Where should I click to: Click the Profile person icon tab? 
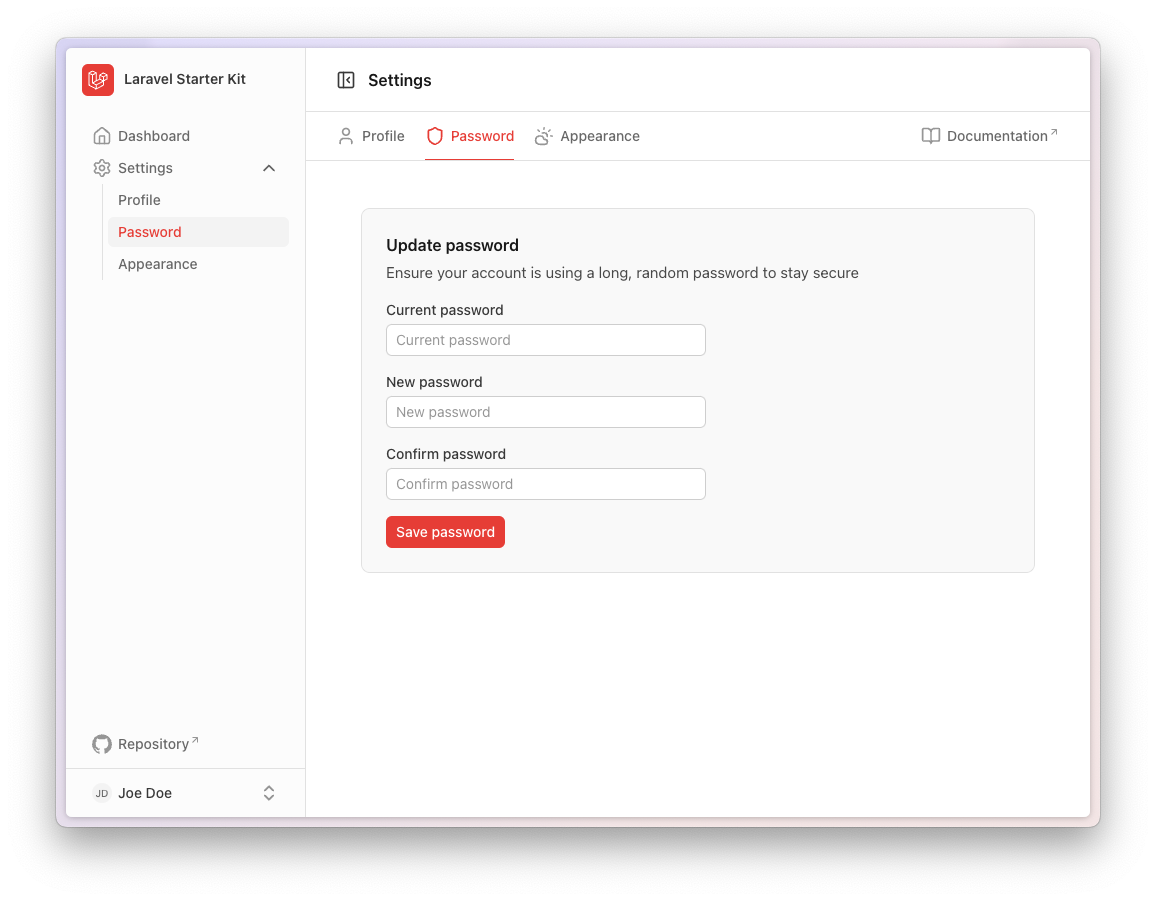(346, 136)
